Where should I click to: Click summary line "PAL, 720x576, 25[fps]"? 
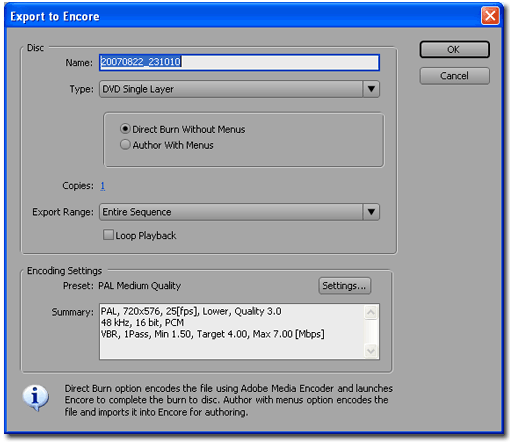pos(191,311)
